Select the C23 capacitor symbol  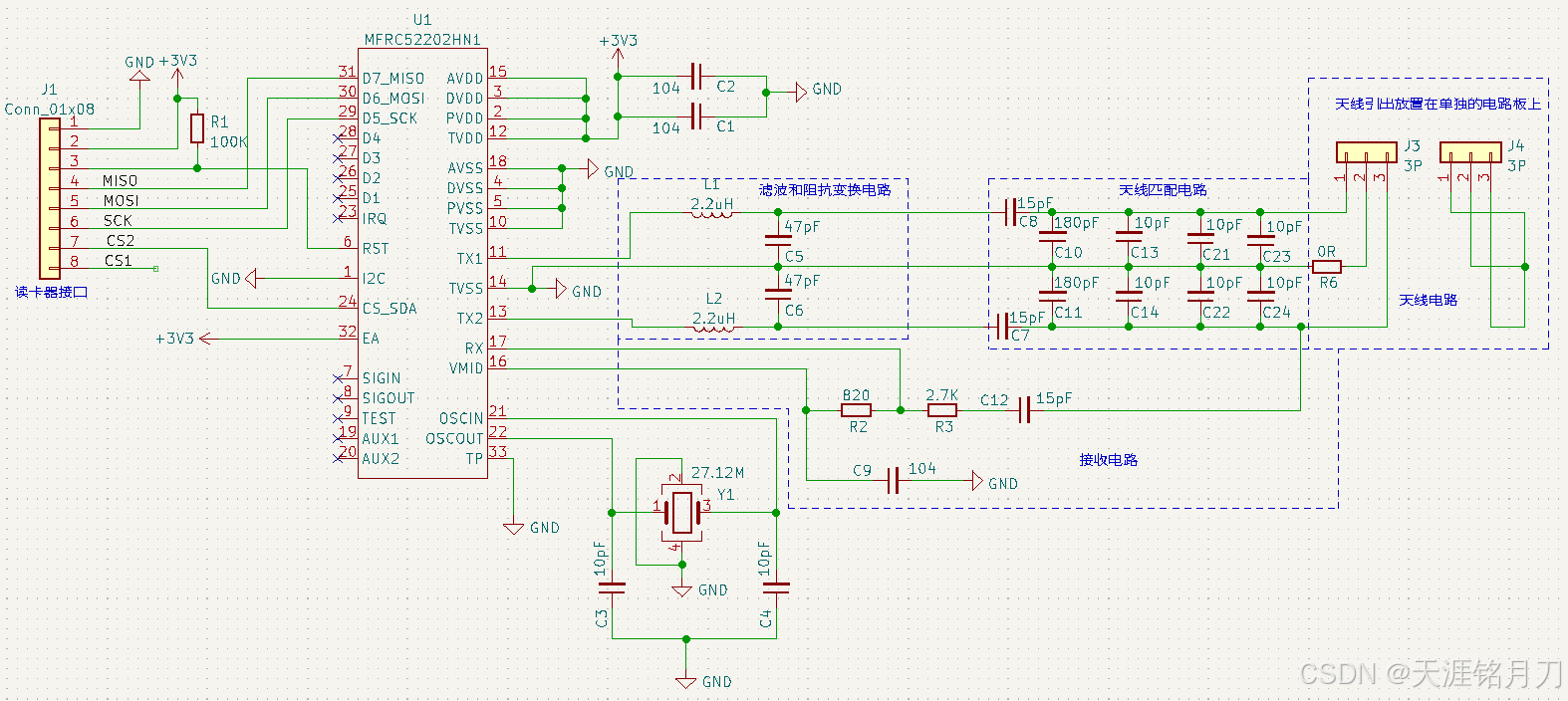(x=1260, y=240)
